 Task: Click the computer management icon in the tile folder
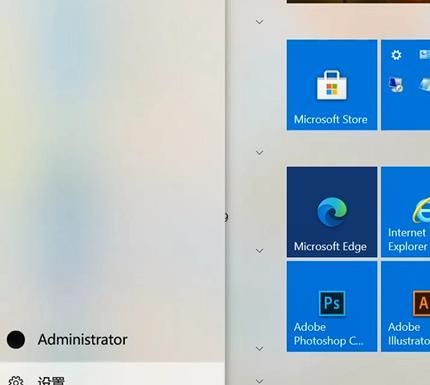pyautogui.click(x=396, y=84)
